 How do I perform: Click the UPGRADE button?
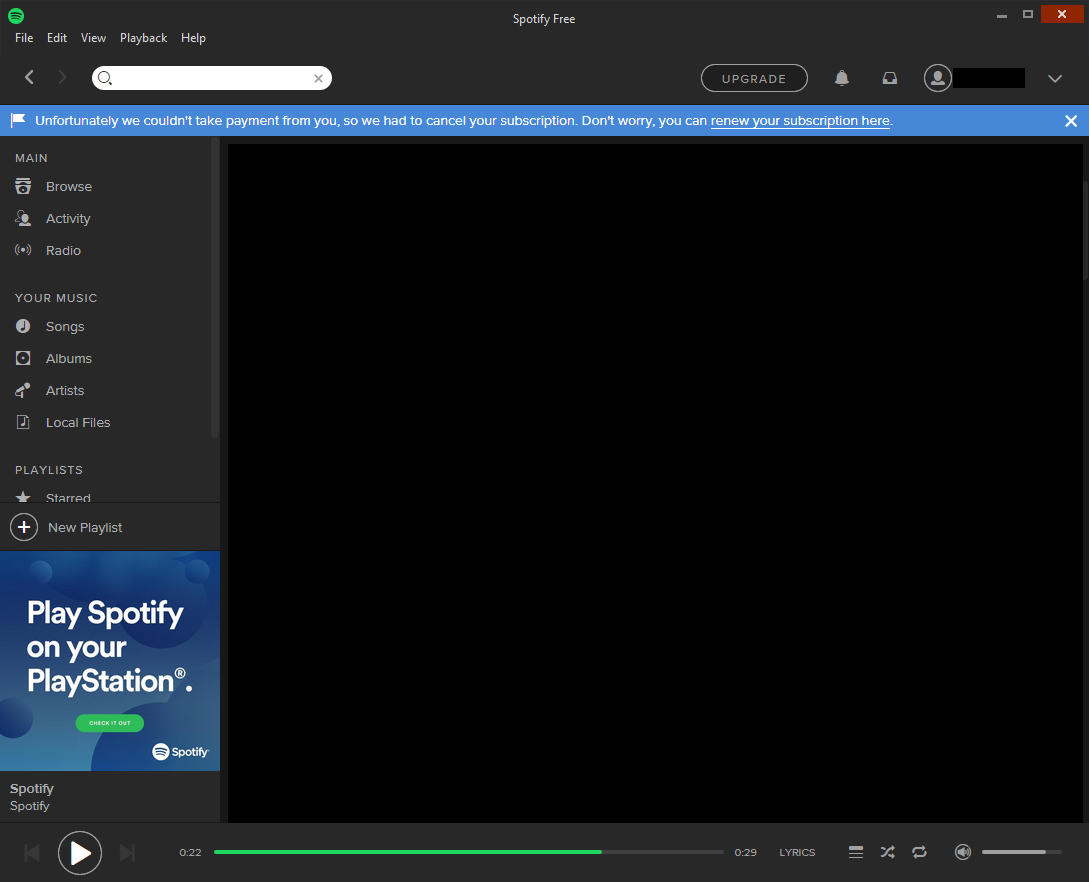point(754,78)
